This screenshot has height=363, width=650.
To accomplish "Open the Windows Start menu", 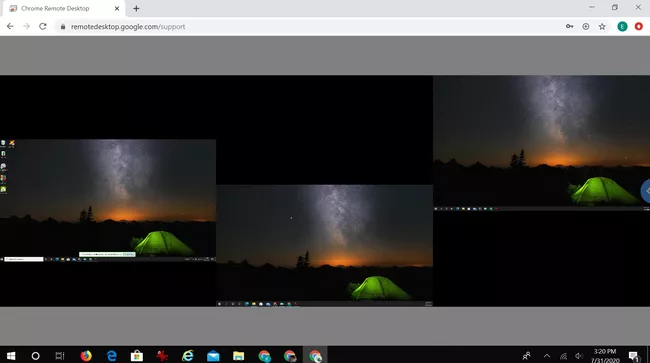I will click(x=11, y=356).
